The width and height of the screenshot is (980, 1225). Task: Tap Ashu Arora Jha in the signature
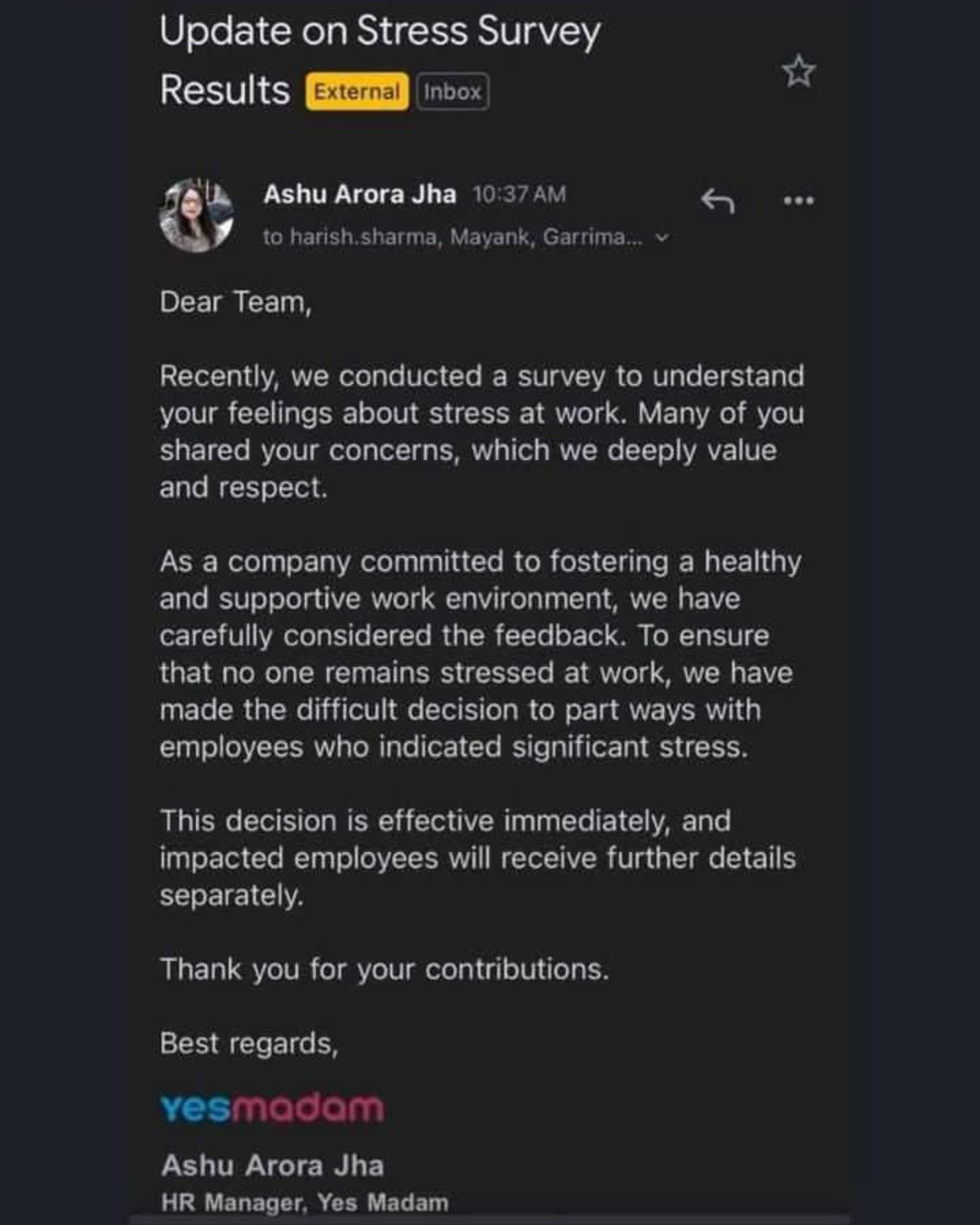(x=272, y=1165)
